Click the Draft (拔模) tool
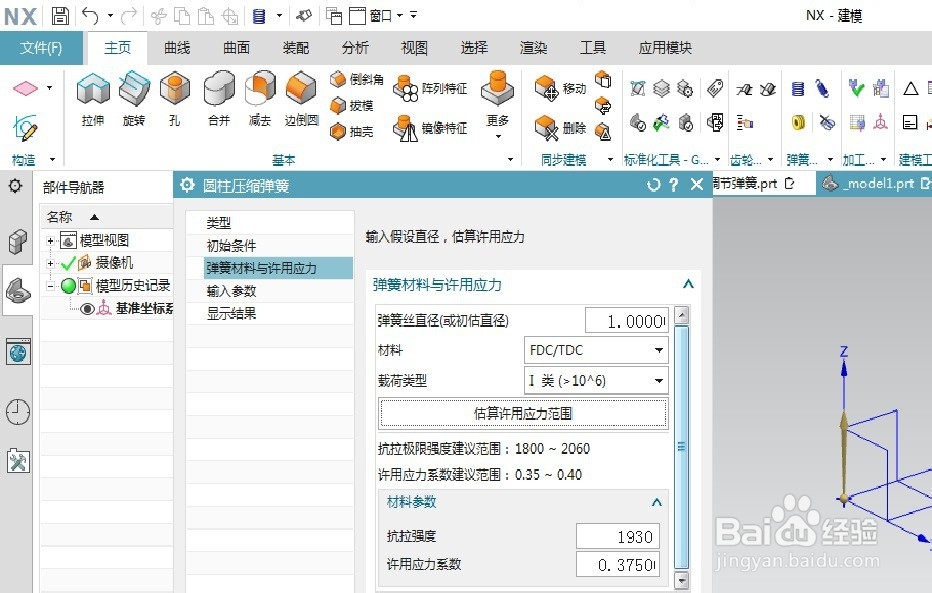The width and height of the screenshot is (932, 593). click(352, 106)
